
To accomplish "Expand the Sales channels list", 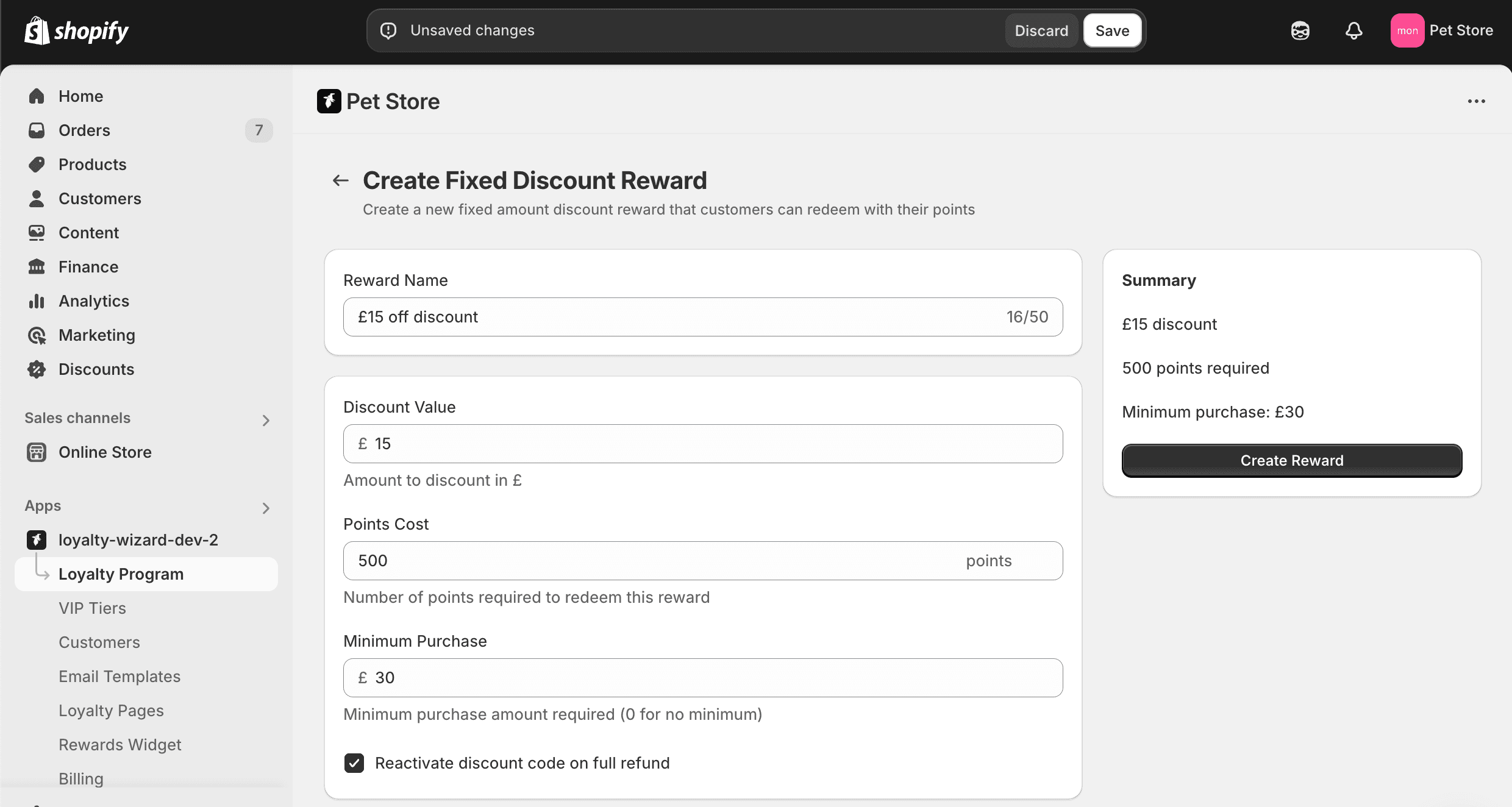I will tap(266, 420).
